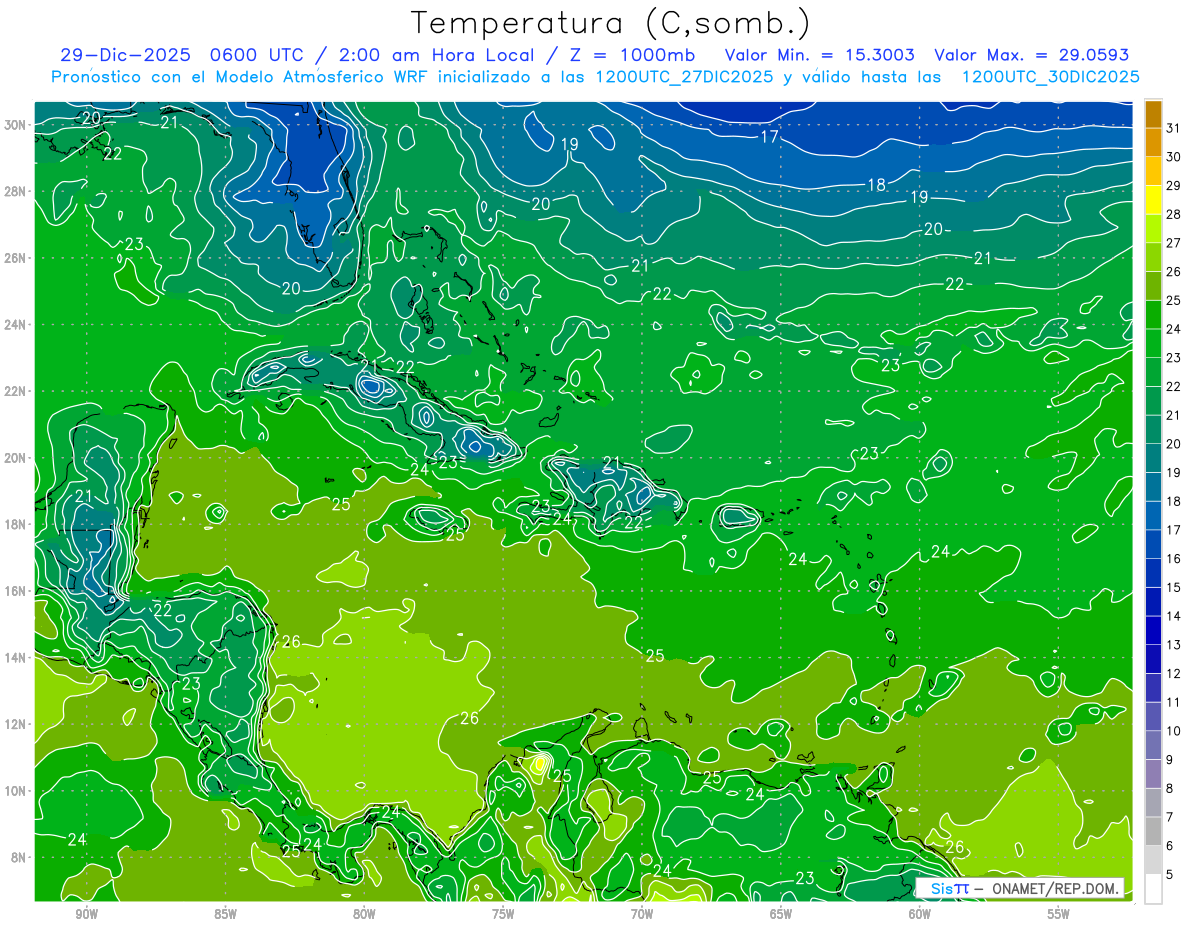Select 'Valor Min. = 15.3003' value
Viewport: 1200px width, 927px height.
point(820,55)
